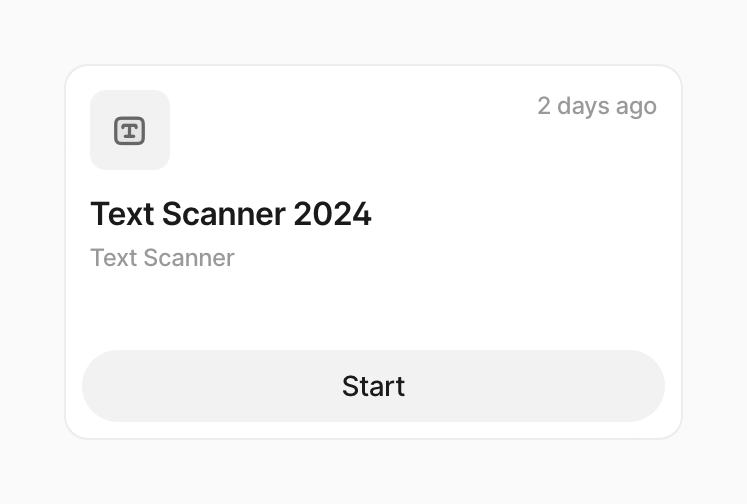Viewport: 747px width, 504px height.
Task: Open the Text Scanner 2024 title
Action: click(231, 214)
